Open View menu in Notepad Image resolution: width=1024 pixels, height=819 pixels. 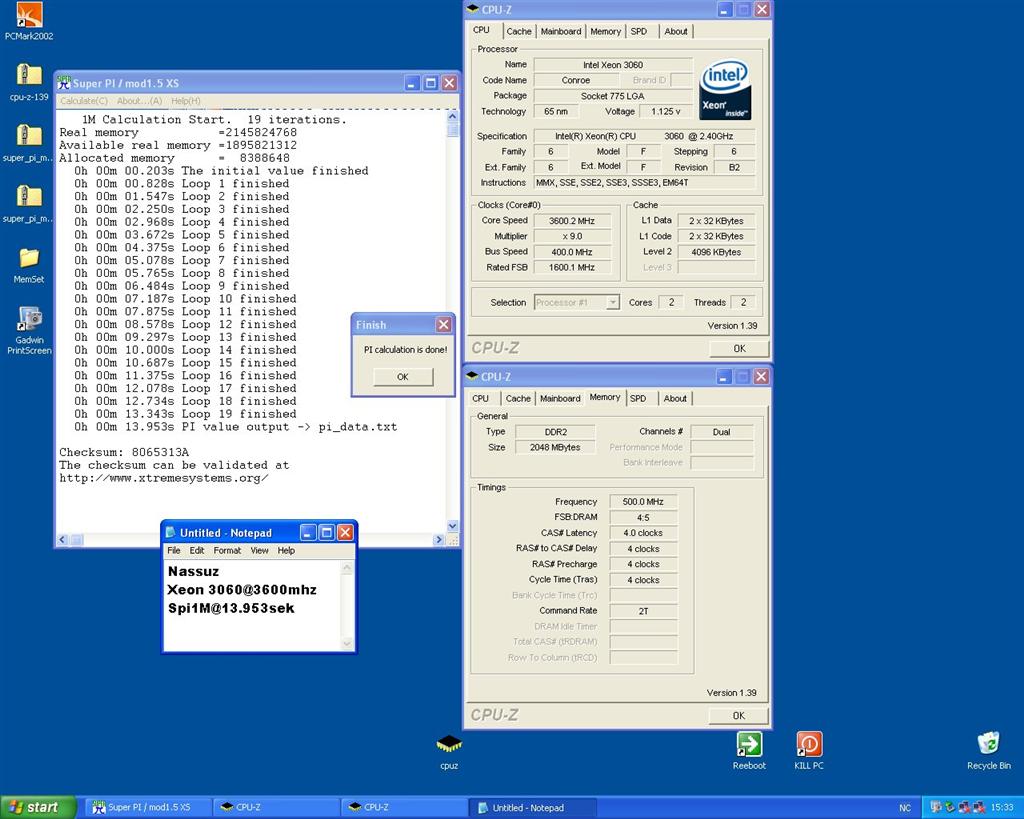tap(259, 551)
